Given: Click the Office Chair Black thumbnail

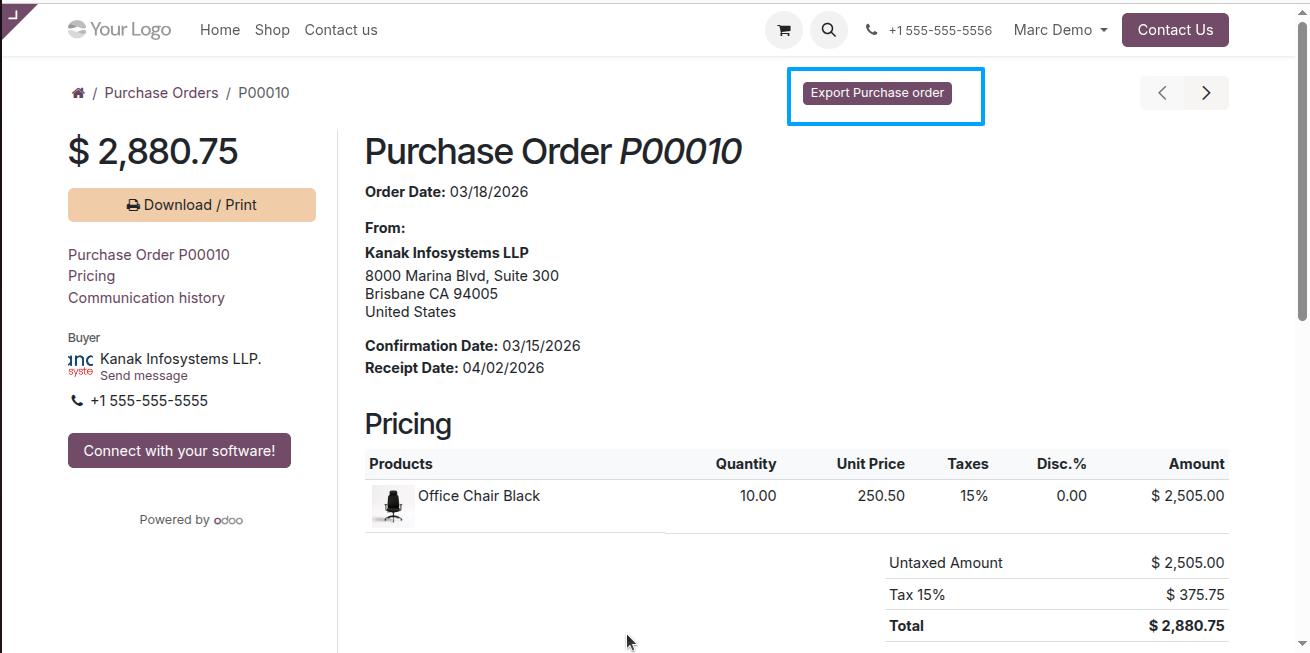Looking at the screenshot, I should pyautogui.click(x=393, y=506).
